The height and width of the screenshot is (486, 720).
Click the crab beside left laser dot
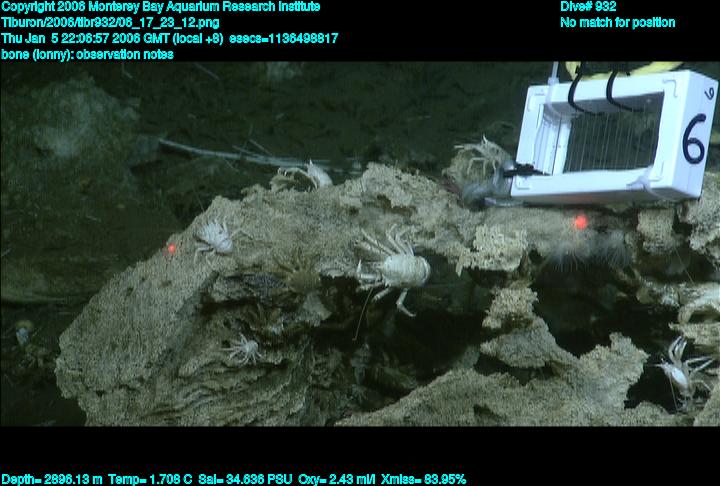tap(215, 237)
